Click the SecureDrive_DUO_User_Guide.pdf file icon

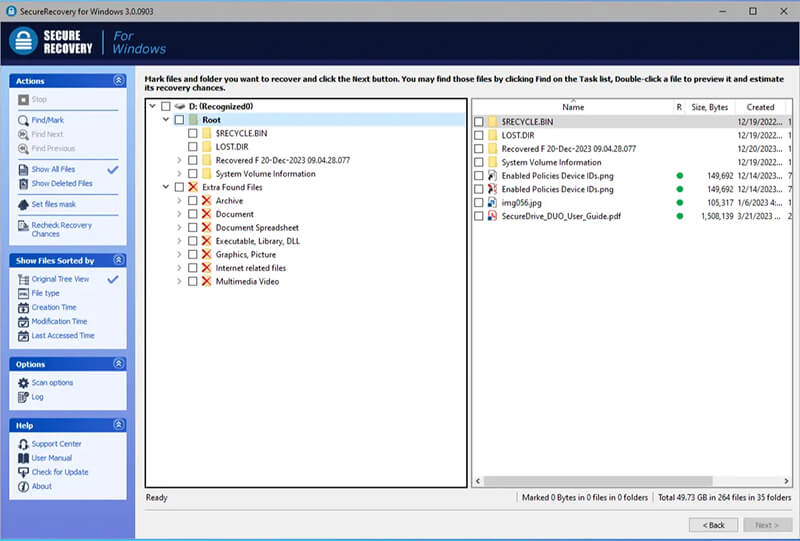[492, 216]
